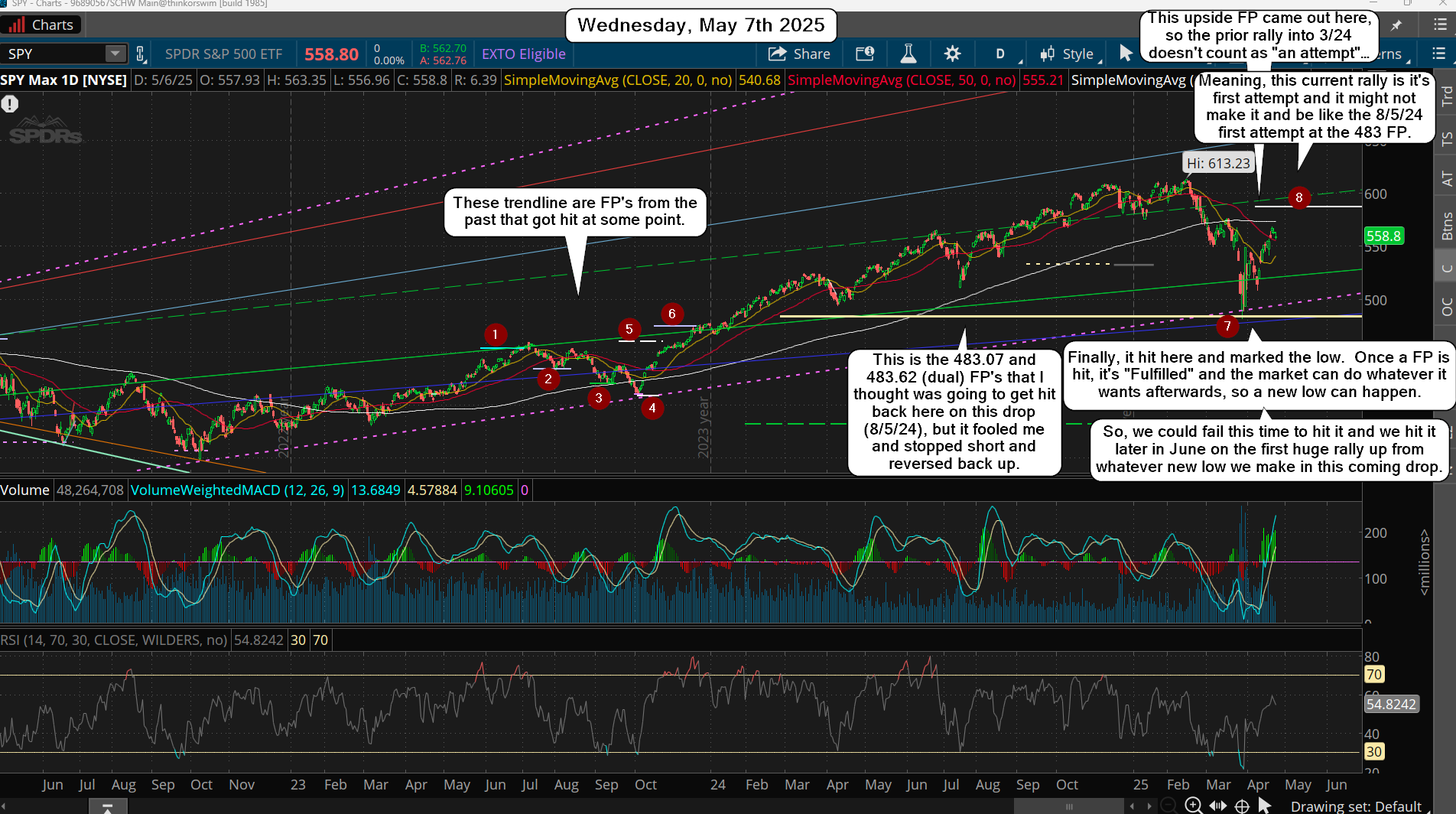Open the Charts tab
The height and width of the screenshot is (814, 1456).
pos(41,25)
